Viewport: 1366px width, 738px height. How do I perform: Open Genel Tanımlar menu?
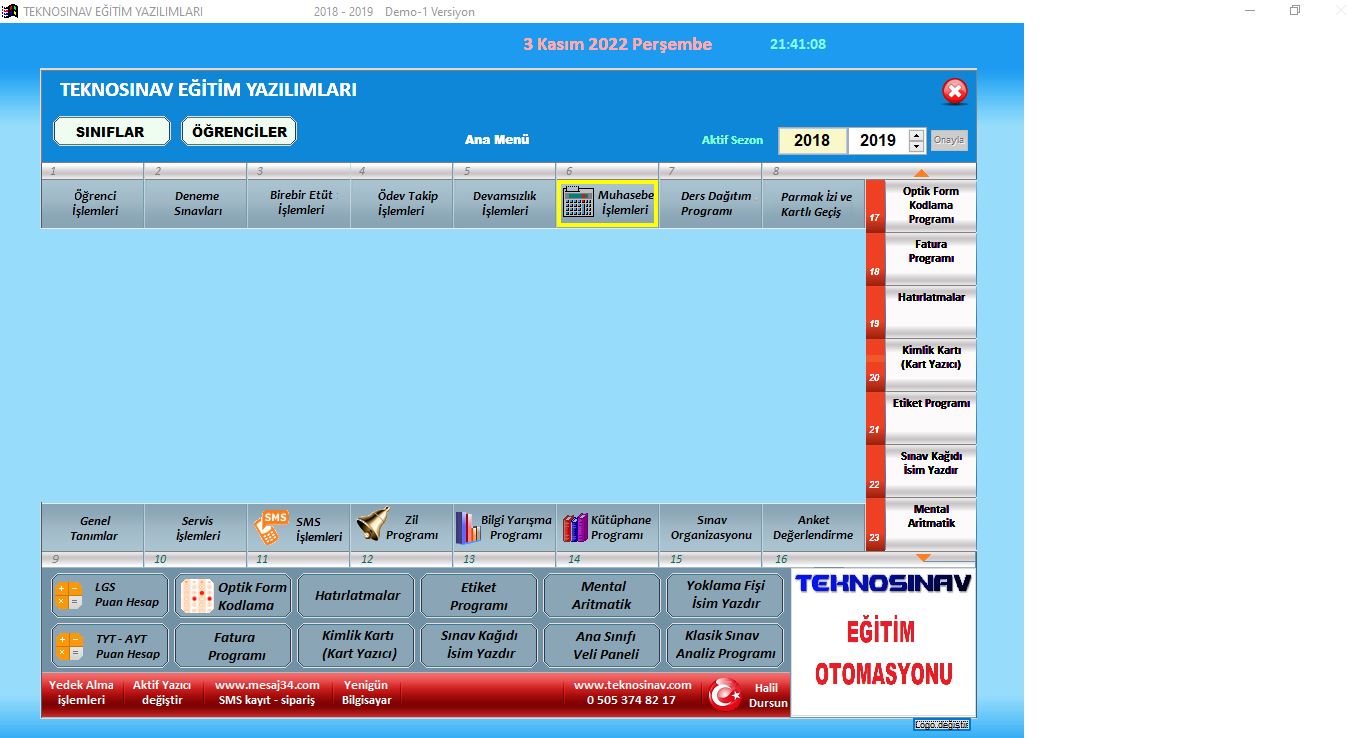[x=93, y=528]
